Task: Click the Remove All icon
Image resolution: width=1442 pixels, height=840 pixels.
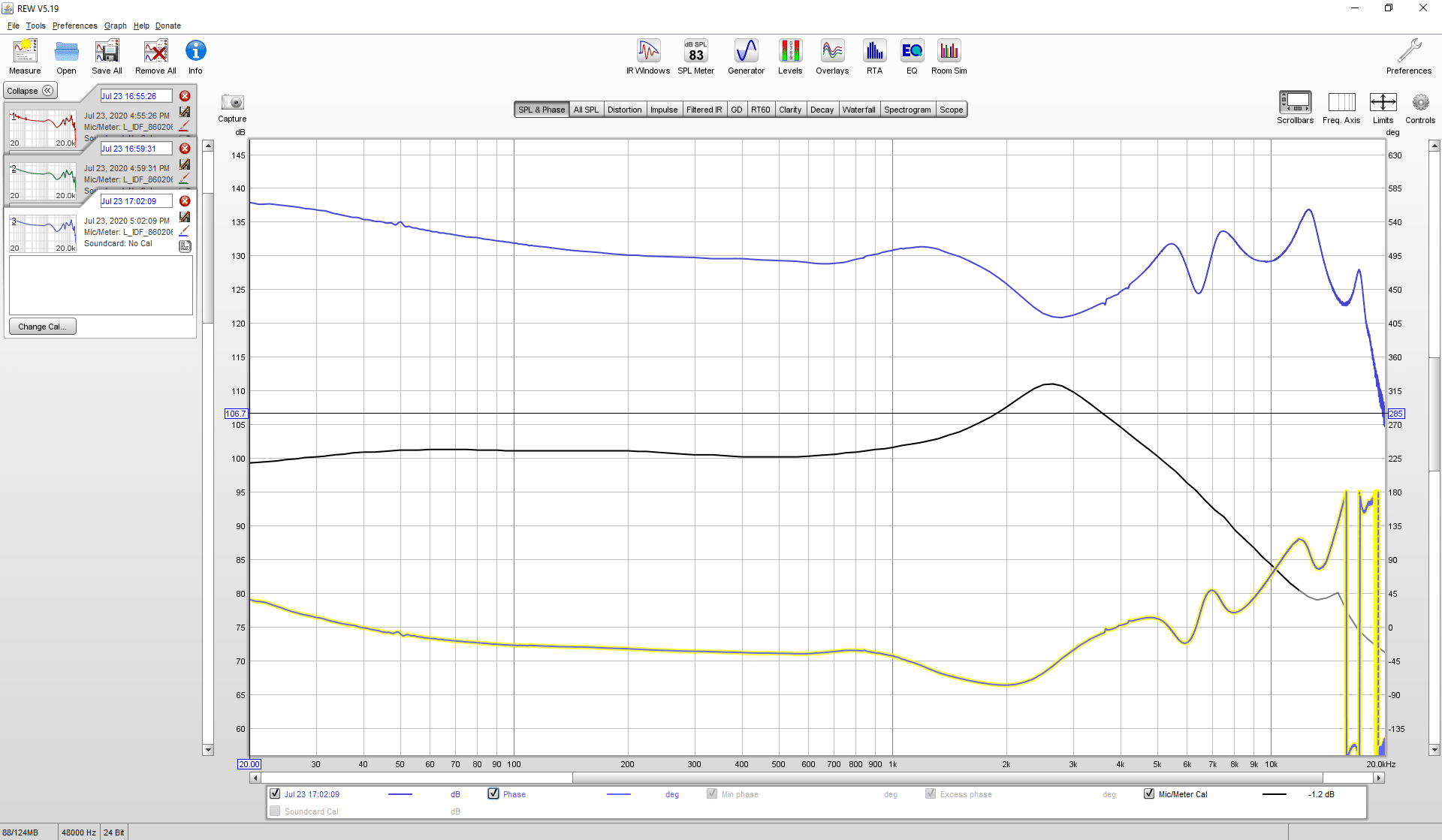Action: point(155,51)
